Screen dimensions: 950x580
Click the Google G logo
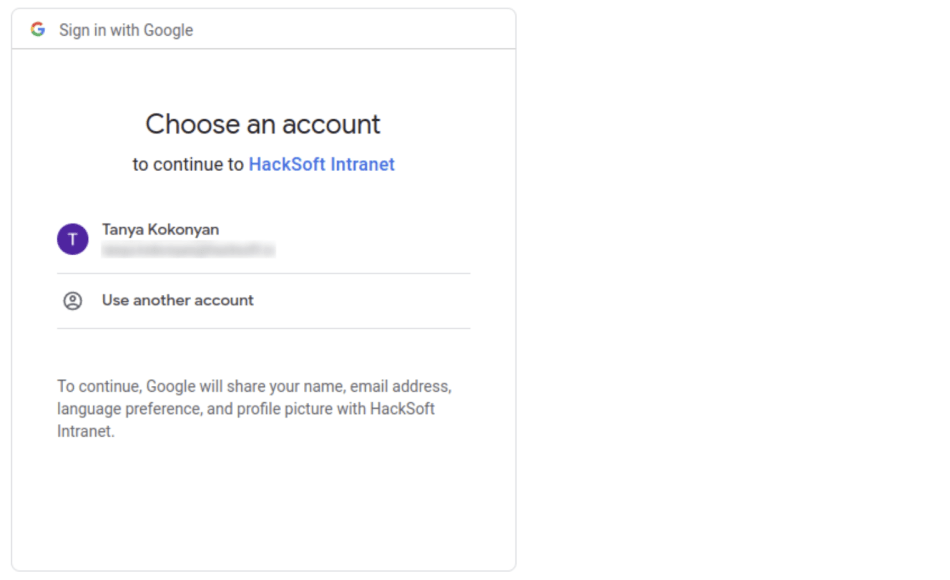point(38,29)
